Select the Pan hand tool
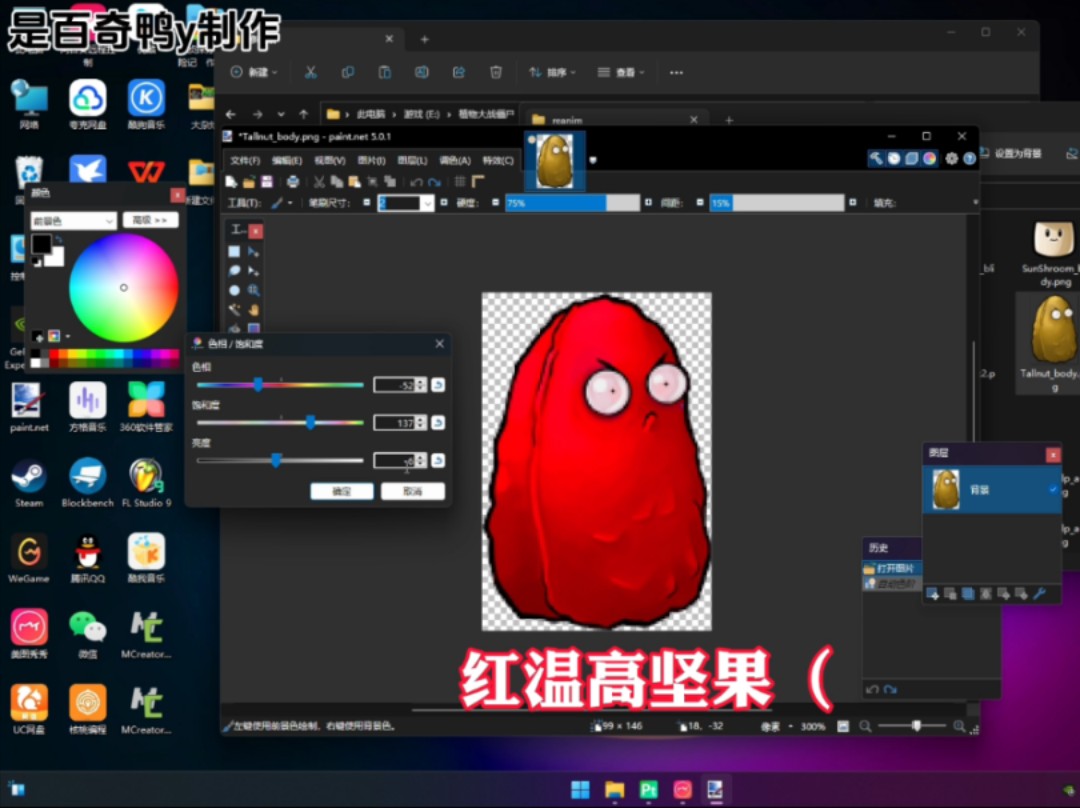The height and width of the screenshot is (808, 1080). click(x=253, y=310)
